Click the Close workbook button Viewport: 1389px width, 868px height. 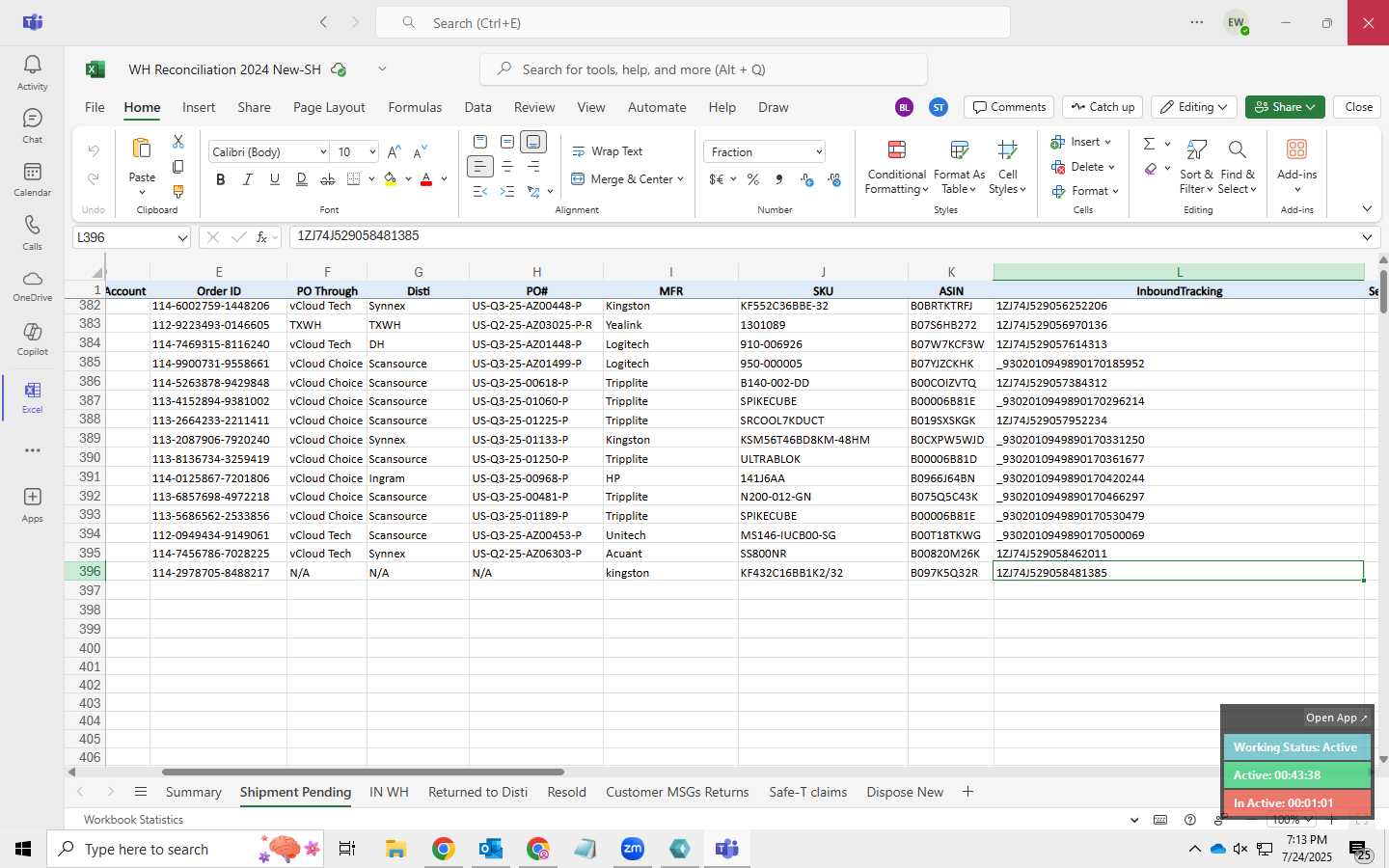point(1358,107)
